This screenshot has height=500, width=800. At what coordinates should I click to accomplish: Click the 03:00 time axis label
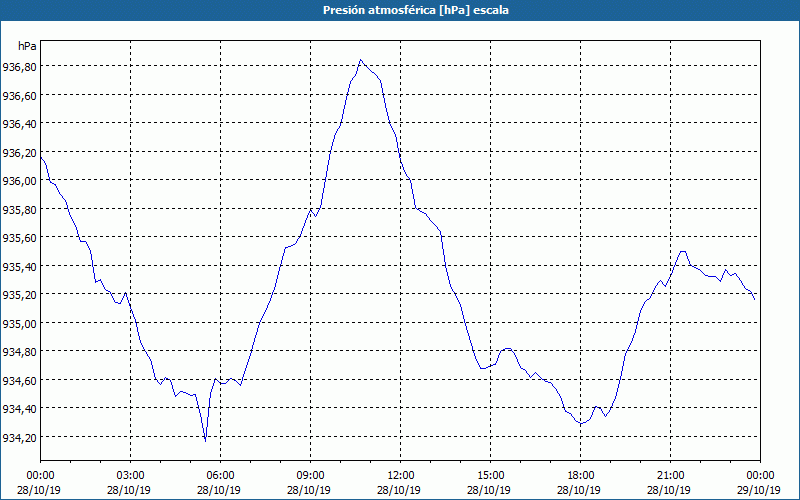tap(131, 476)
